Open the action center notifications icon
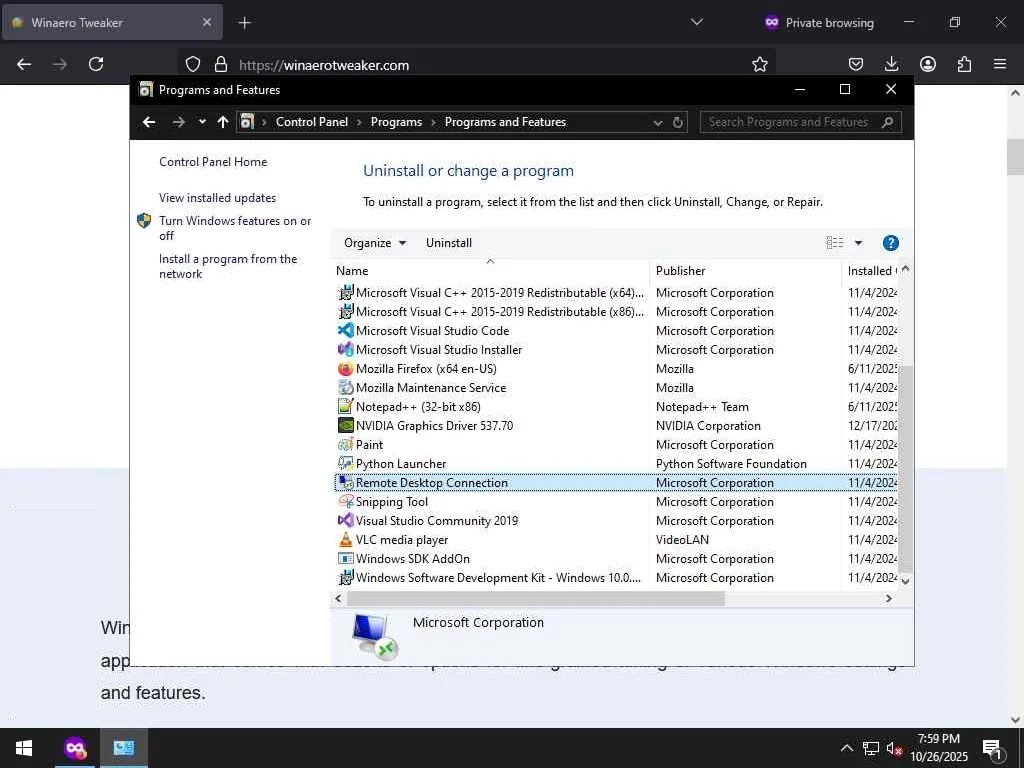The image size is (1024, 768). [x=993, y=749]
